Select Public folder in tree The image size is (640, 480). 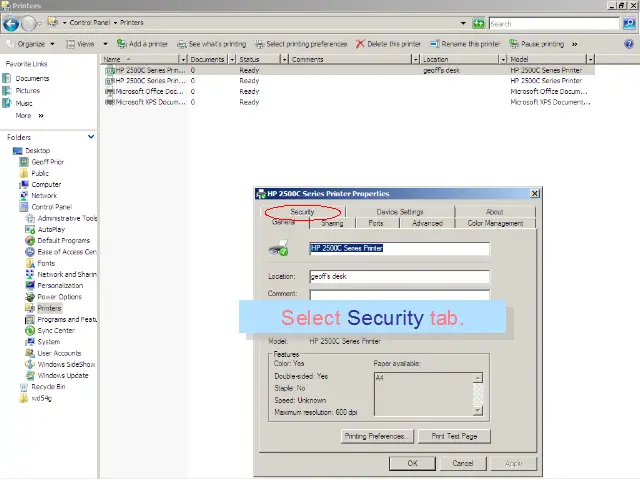pos(40,173)
